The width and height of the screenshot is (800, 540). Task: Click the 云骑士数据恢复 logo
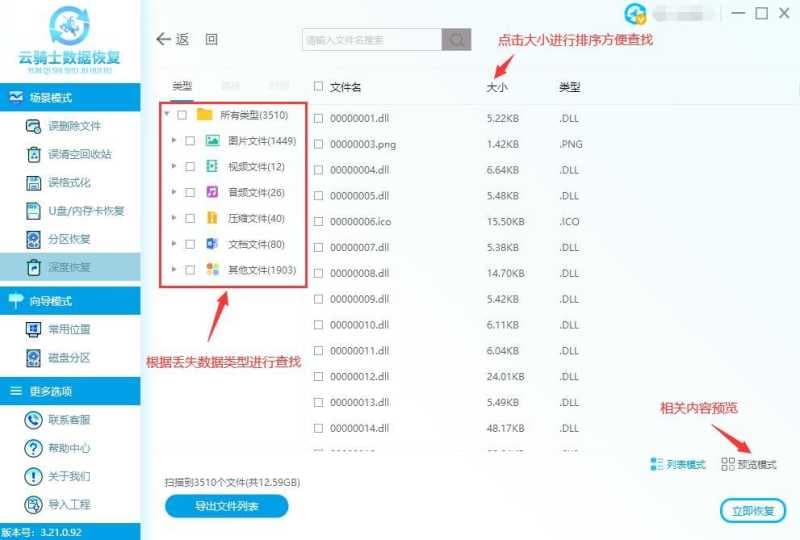coord(69,40)
